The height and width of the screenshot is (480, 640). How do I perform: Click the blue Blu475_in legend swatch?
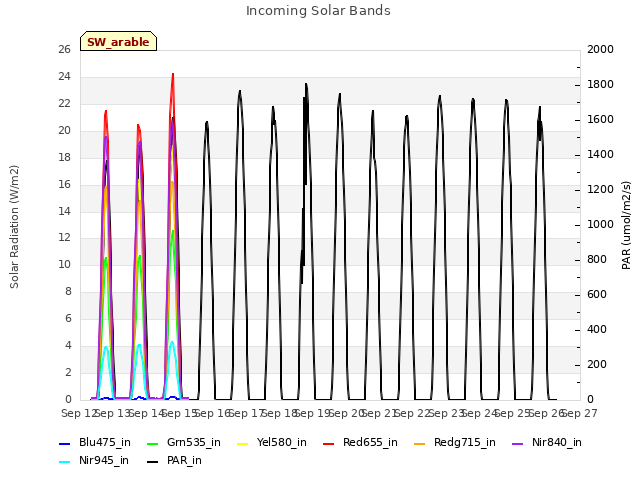(65, 444)
